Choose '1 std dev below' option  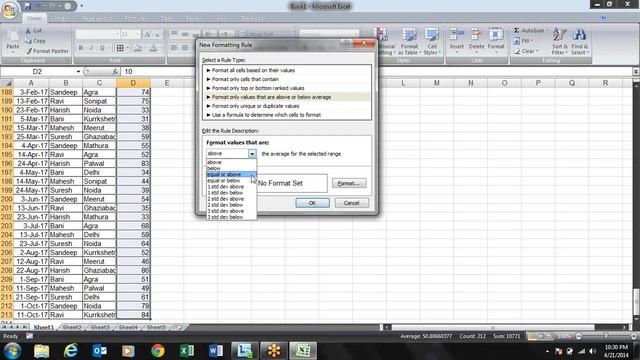tap(231, 193)
